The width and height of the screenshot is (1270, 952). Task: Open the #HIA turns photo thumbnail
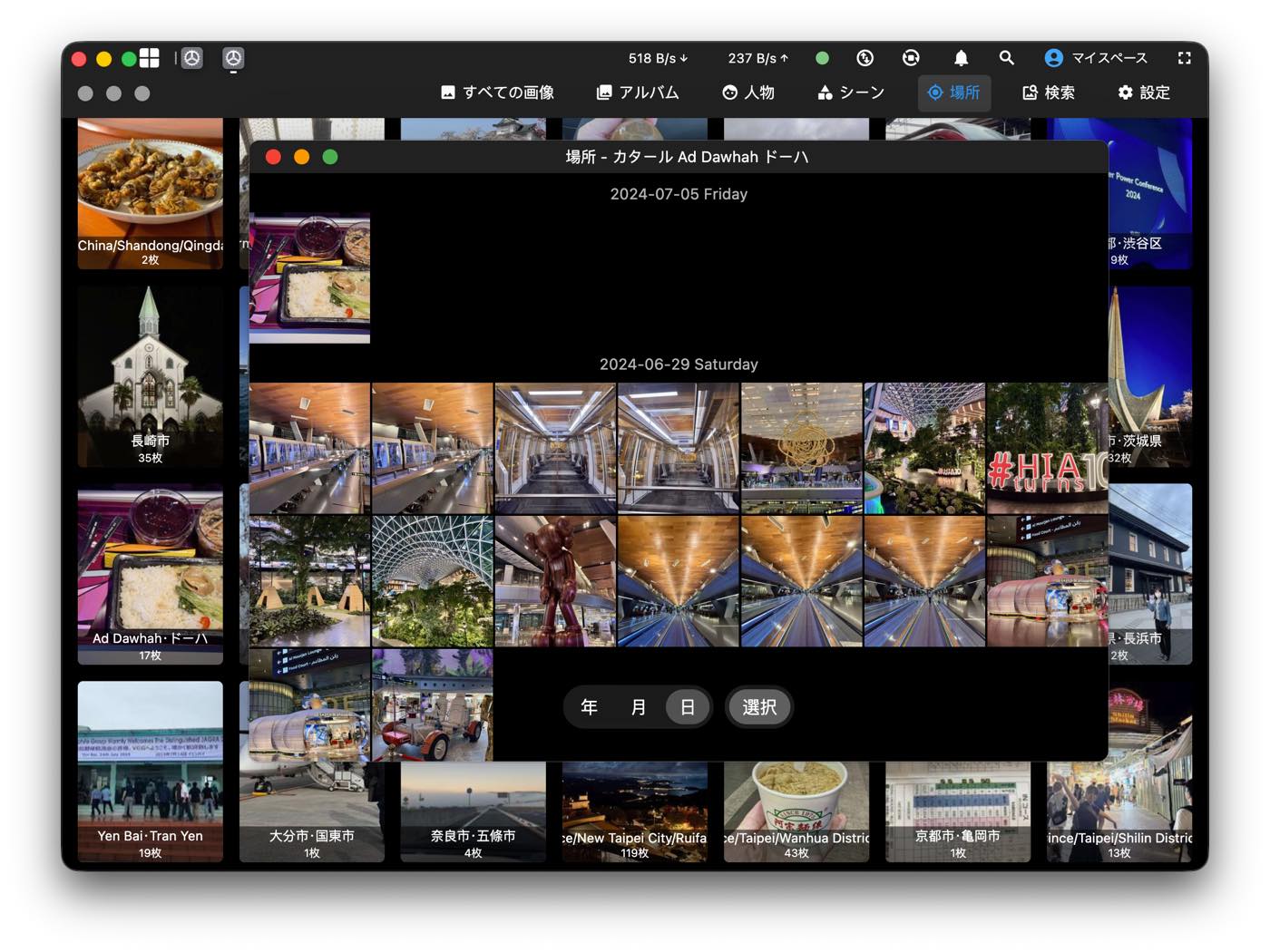(1047, 448)
